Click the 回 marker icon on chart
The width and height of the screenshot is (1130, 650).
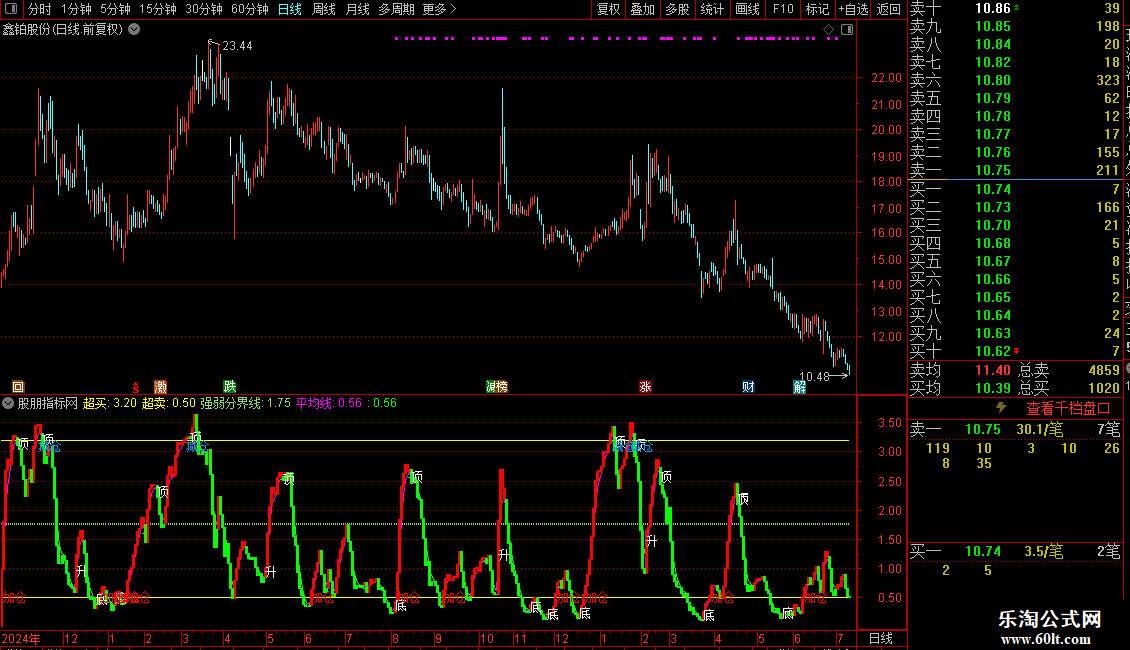click(18, 387)
